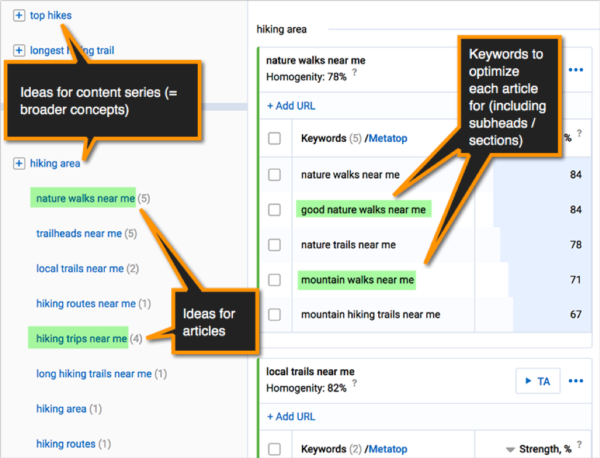The height and width of the screenshot is (458, 600).
Task: Click TA play button
Action: coord(538,381)
